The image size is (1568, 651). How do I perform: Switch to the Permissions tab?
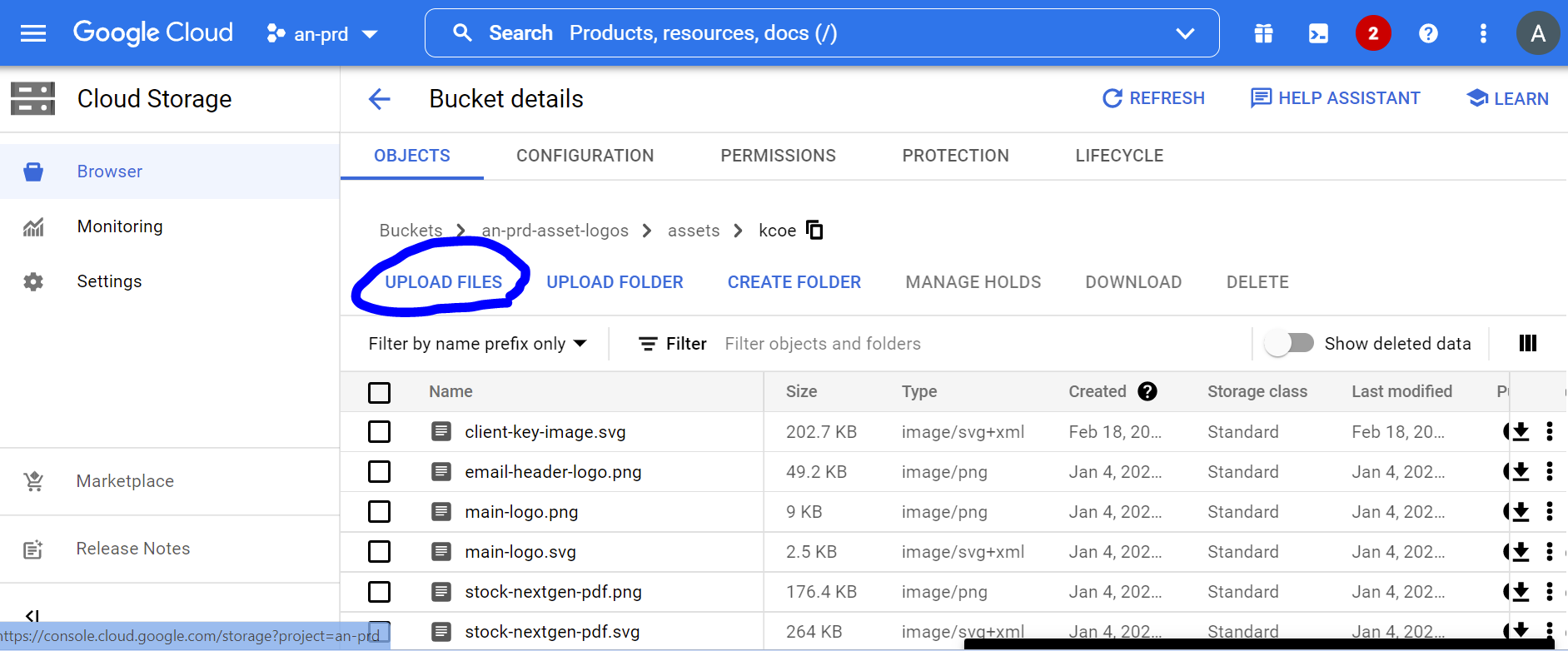(778, 156)
